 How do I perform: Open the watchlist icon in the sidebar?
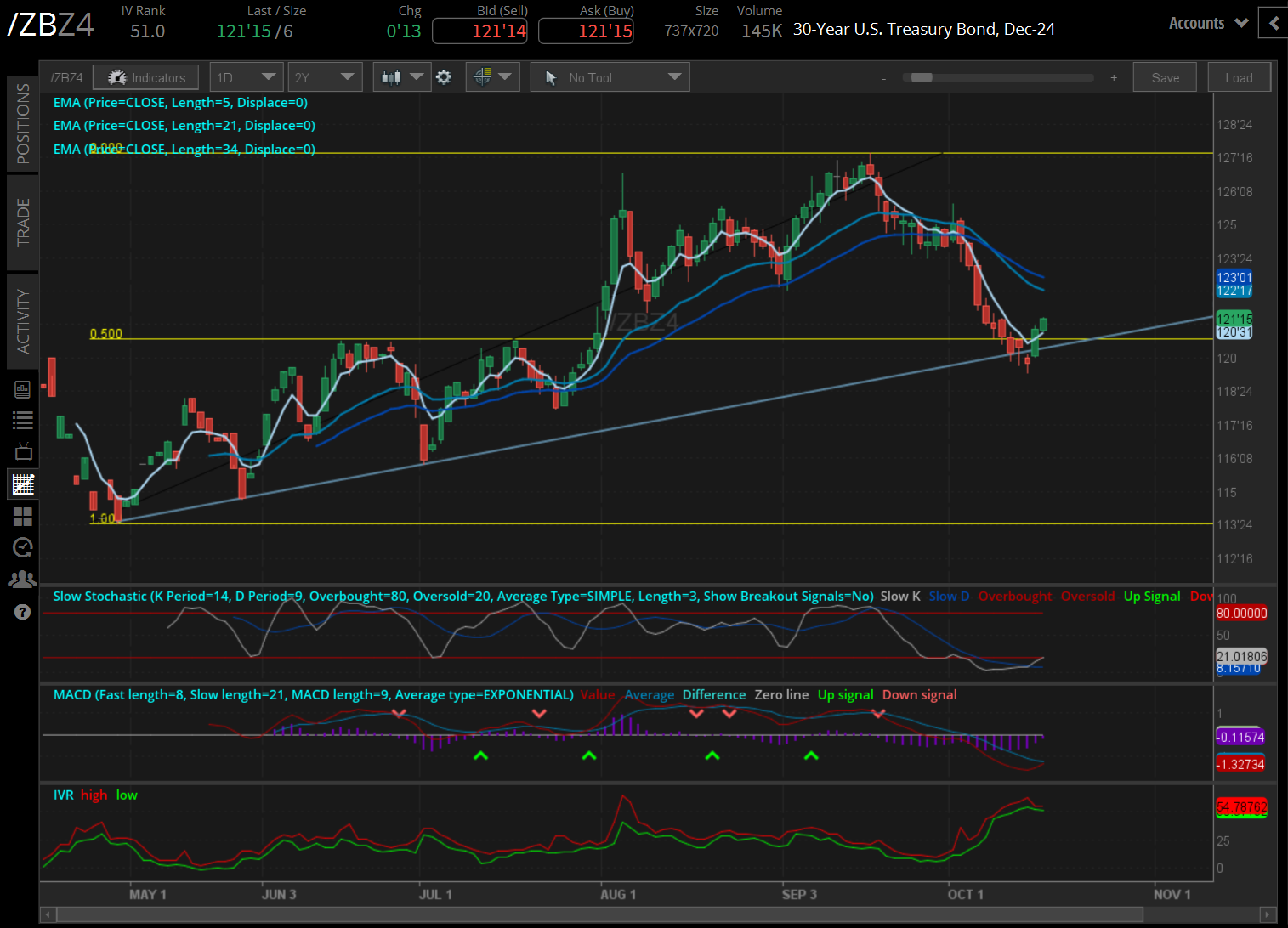pyautogui.click(x=22, y=419)
